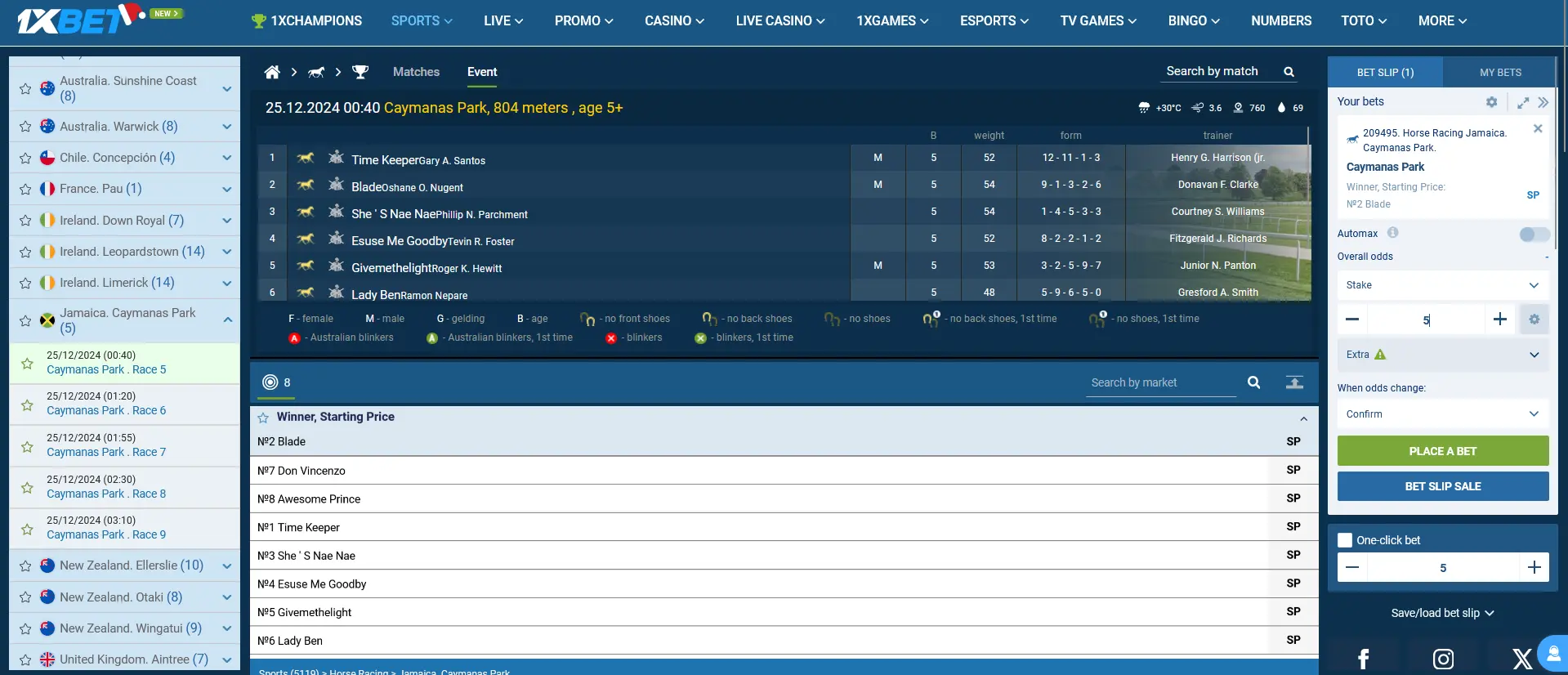Viewport: 1568px width, 675px height.
Task: Open the Stake dropdown
Action: 1442,285
